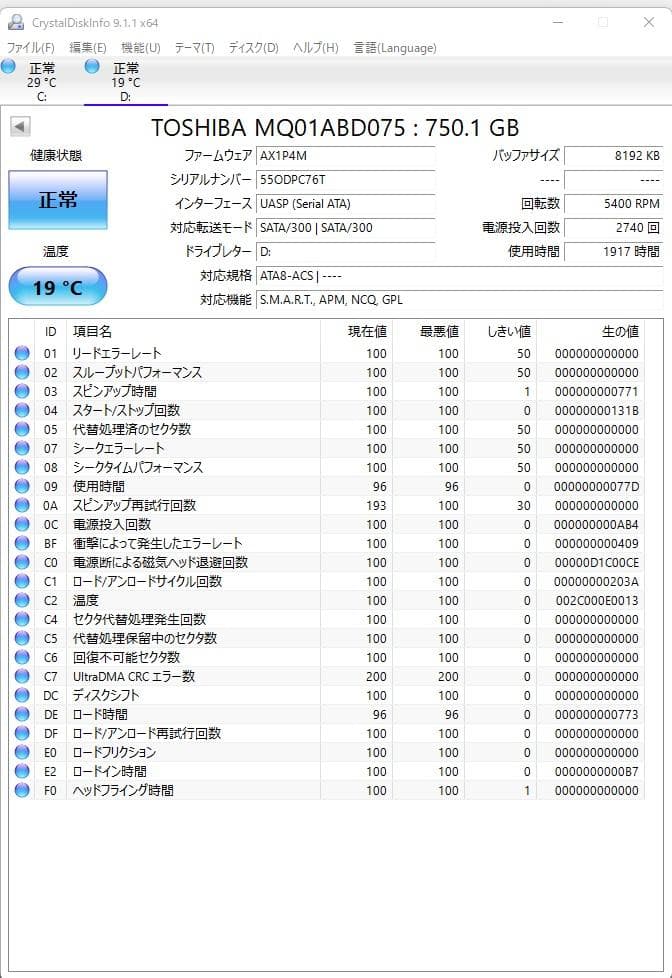Screen dimensions: 672x978
Task: Click the 生の値 column header
Action: click(590, 331)
